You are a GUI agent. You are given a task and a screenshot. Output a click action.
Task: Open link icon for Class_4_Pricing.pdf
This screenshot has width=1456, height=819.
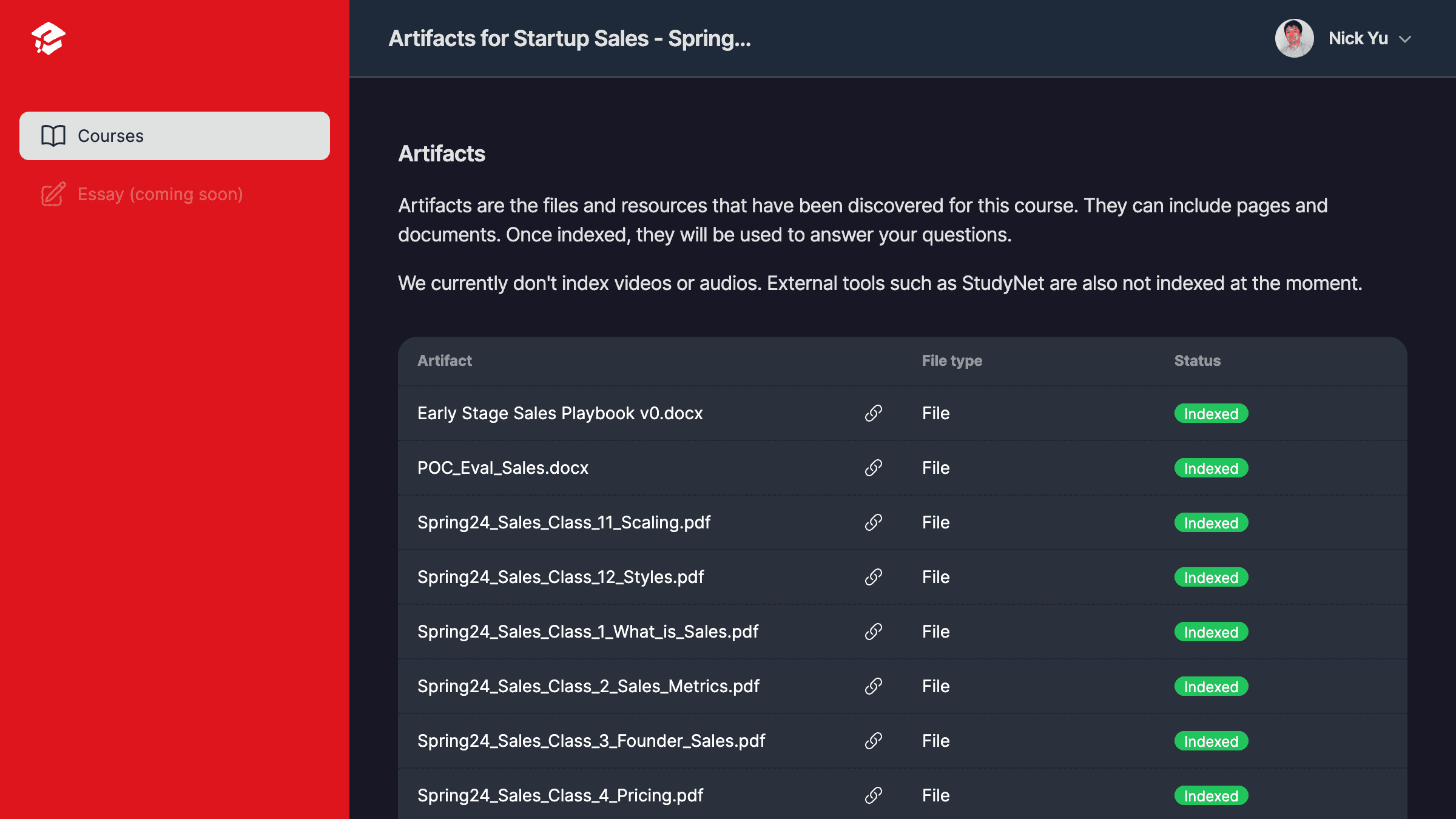coord(873,795)
